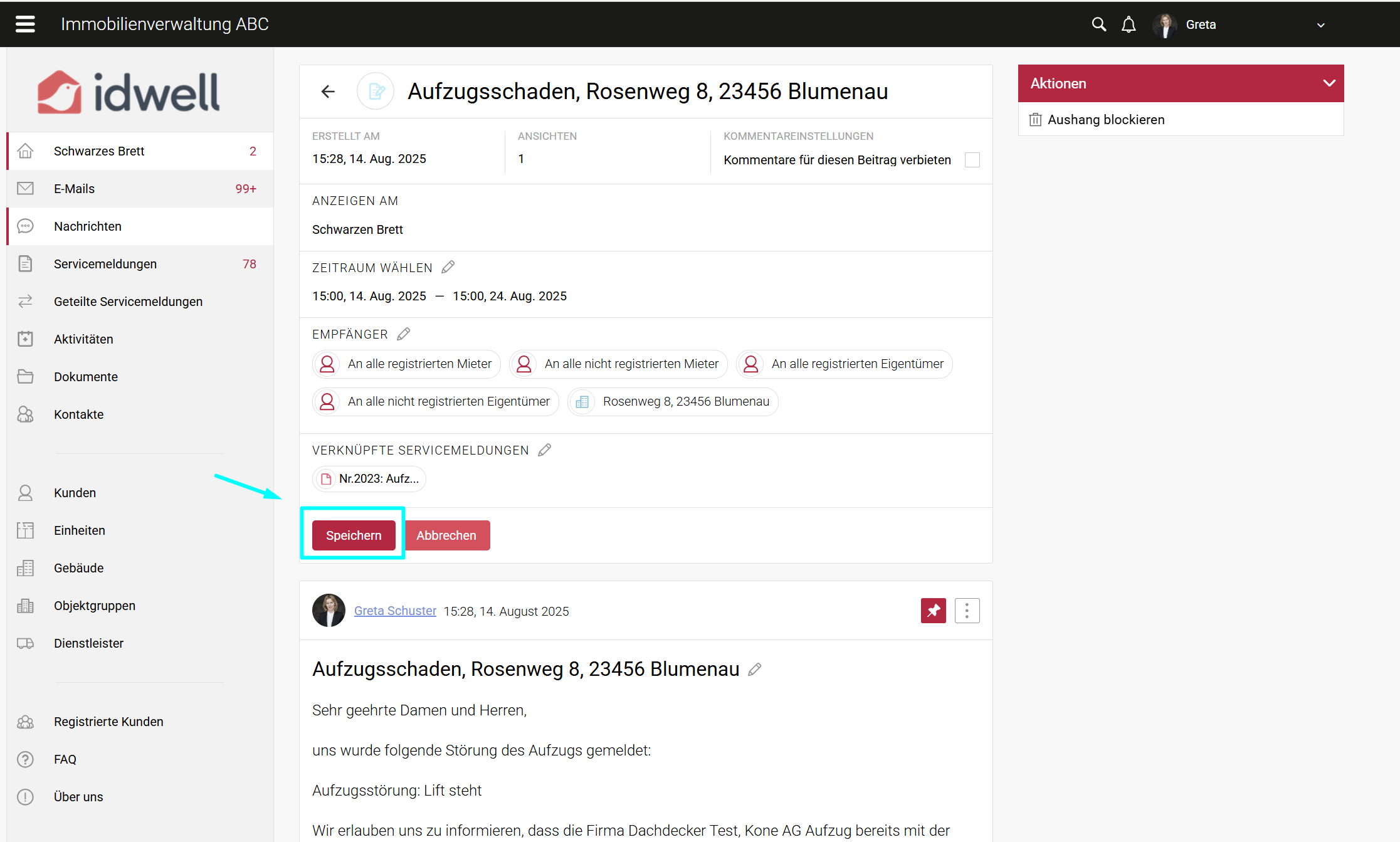Click the truck icon of Dienstleister
Viewport: 1400px width, 842px height.
[25, 643]
